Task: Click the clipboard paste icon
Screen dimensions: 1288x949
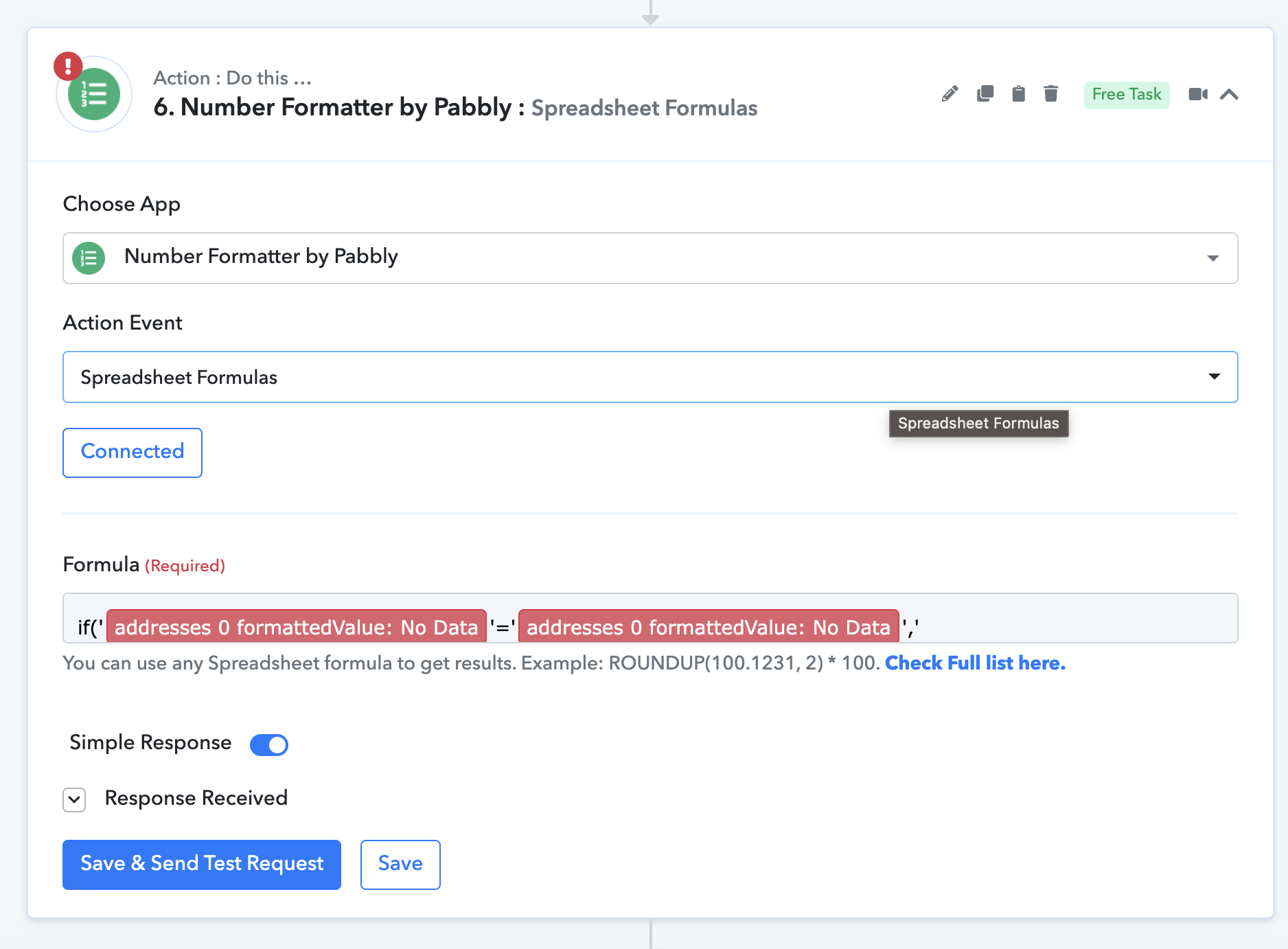Action: (1018, 94)
